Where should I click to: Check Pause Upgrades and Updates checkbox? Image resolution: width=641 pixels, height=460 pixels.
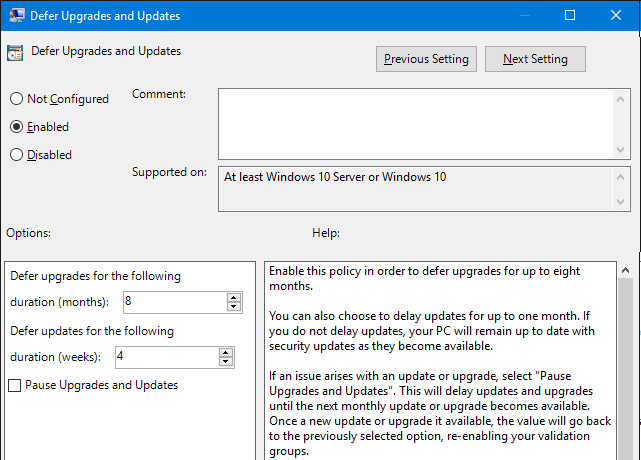tap(15, 385)
